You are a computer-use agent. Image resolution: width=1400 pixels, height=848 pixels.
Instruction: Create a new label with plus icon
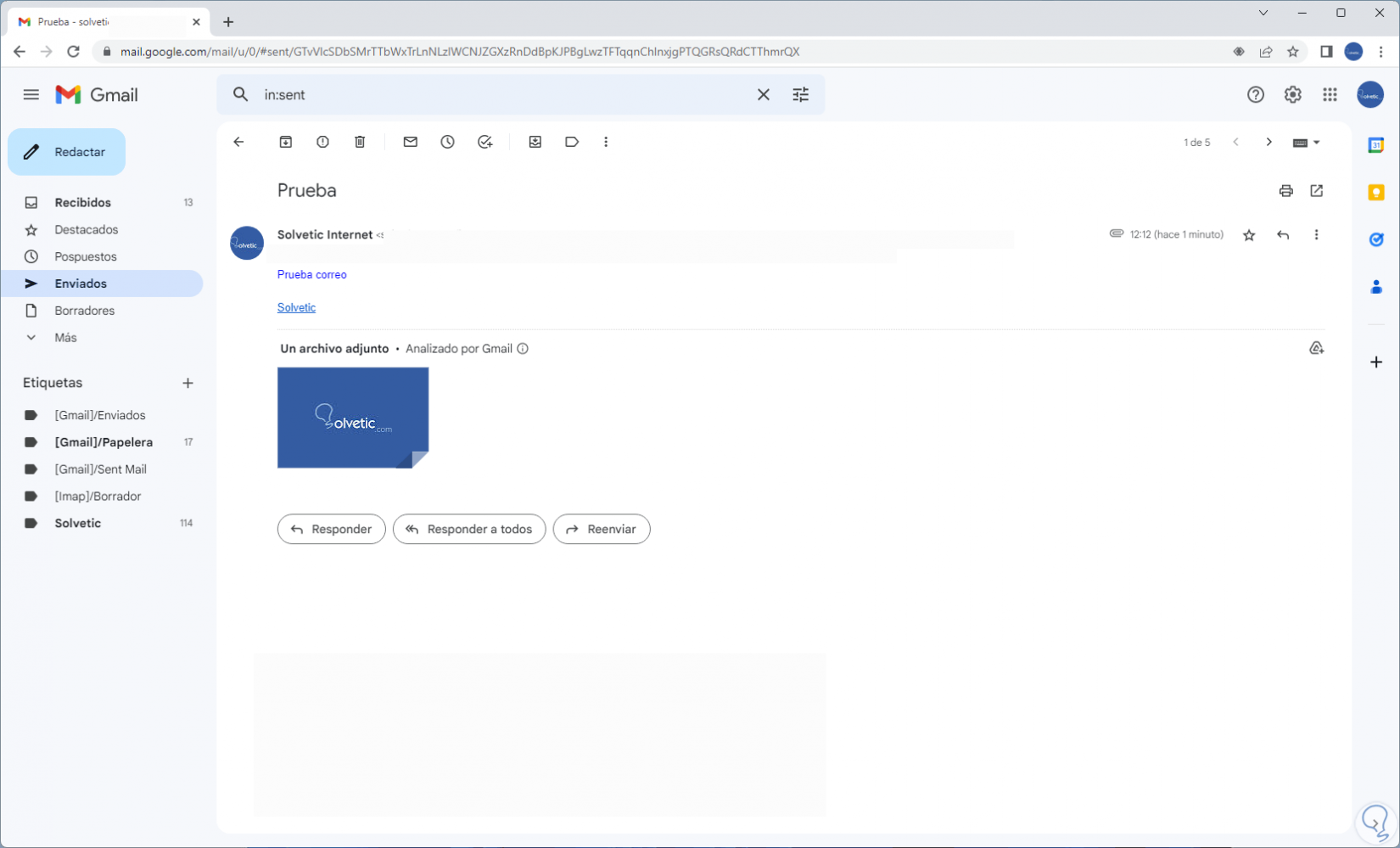[x=188, y=383]
